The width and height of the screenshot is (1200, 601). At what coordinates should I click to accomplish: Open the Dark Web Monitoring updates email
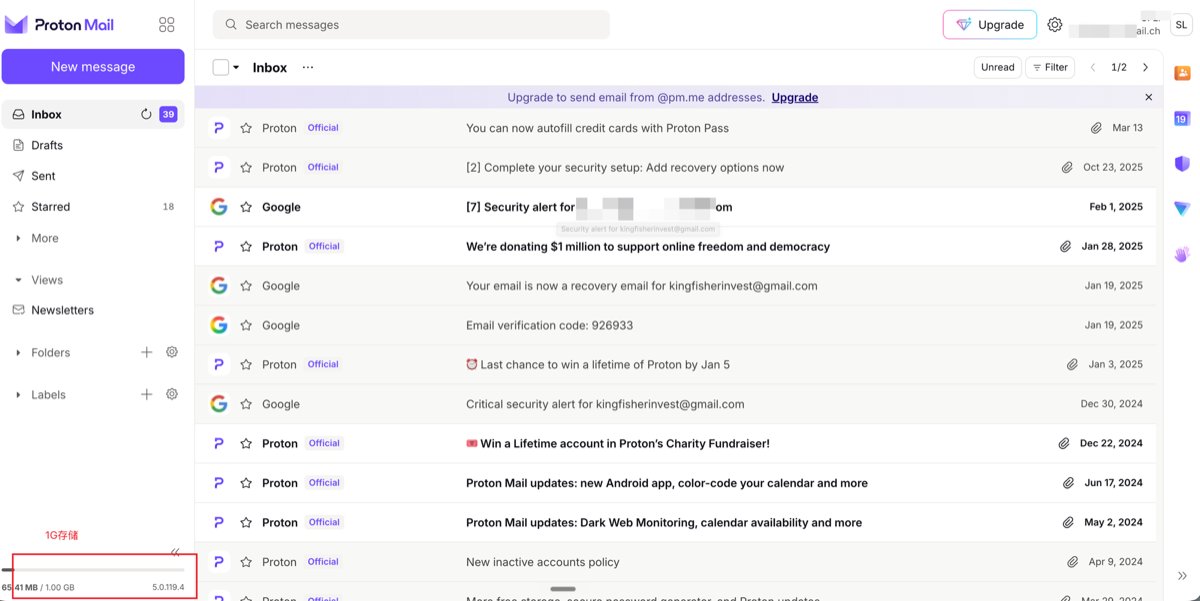click(676, 522)
